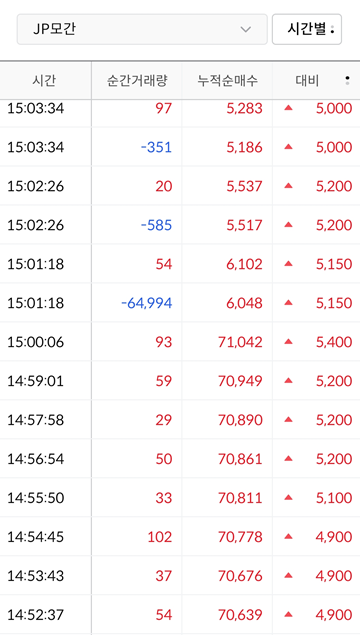Open the 대비 column options dots
Viewport: 360px width, 635px height.
347,80
